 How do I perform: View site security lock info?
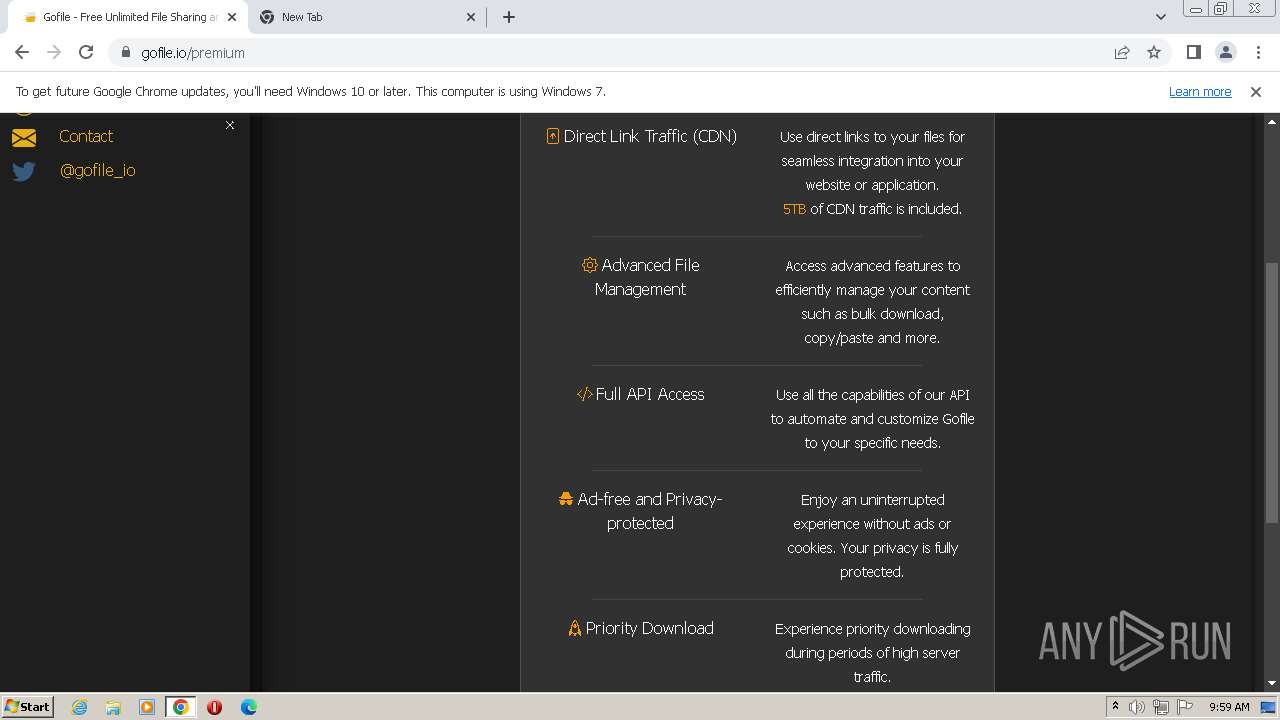125,53
